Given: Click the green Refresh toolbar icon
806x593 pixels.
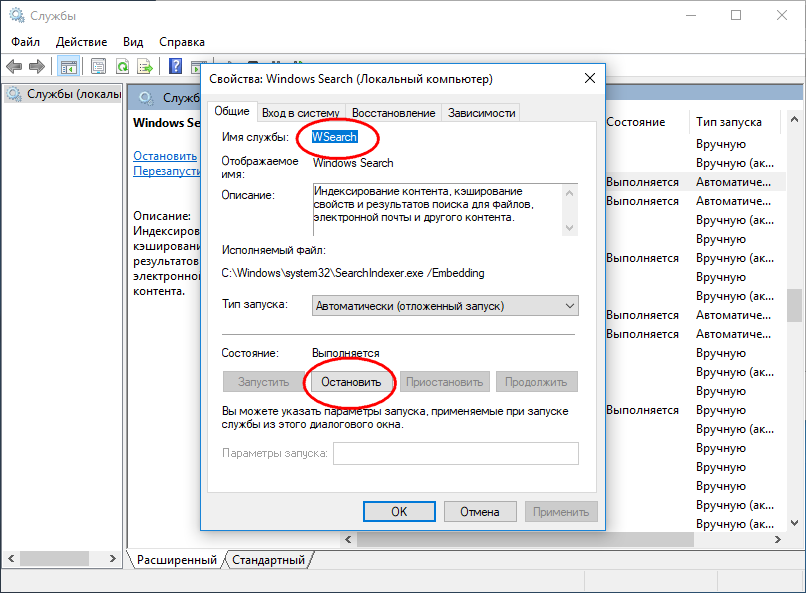Looking at the screenshot, I should click(x=122, y=66).
